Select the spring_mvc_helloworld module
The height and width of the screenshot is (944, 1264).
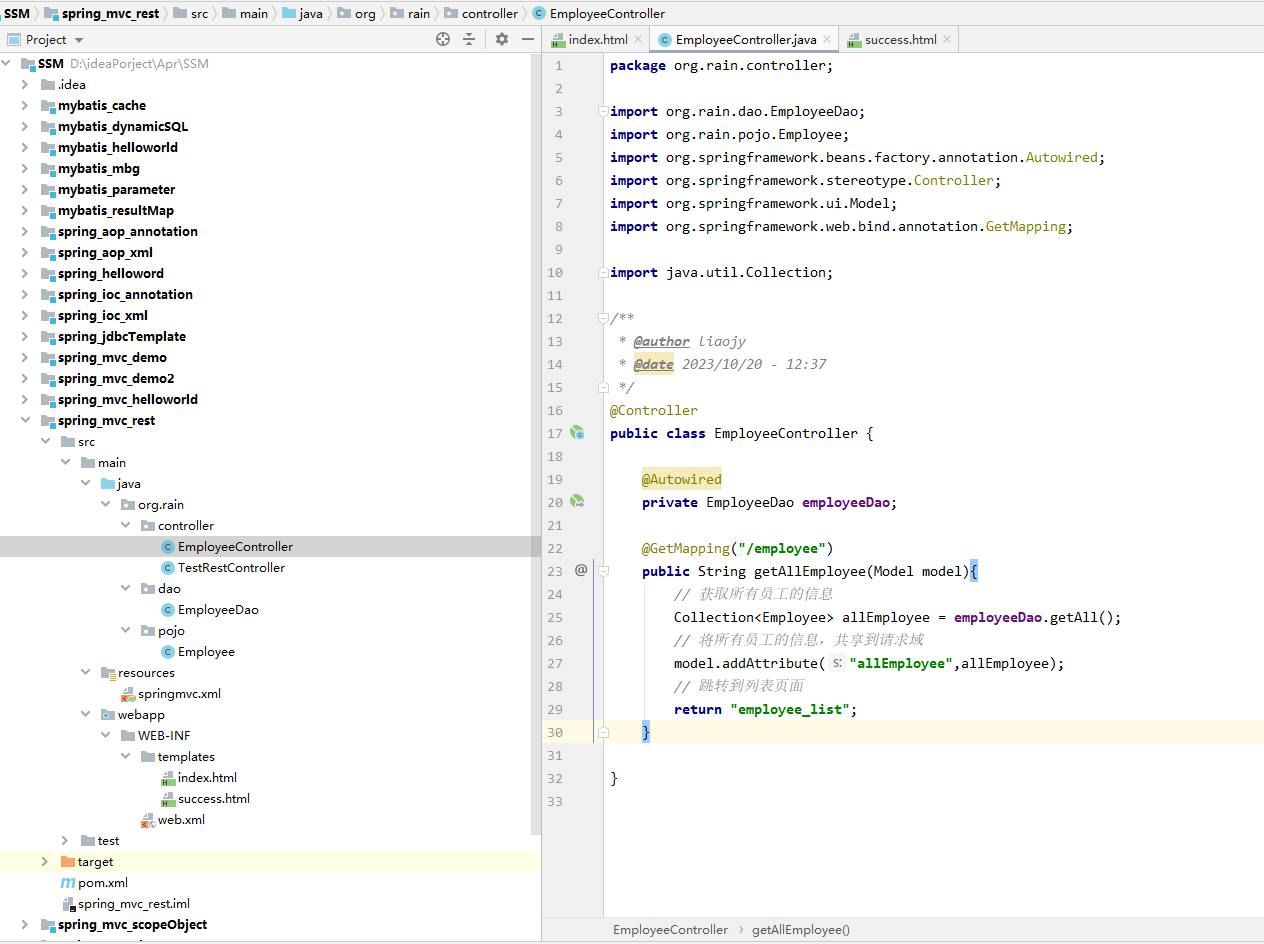click(128, 400)
